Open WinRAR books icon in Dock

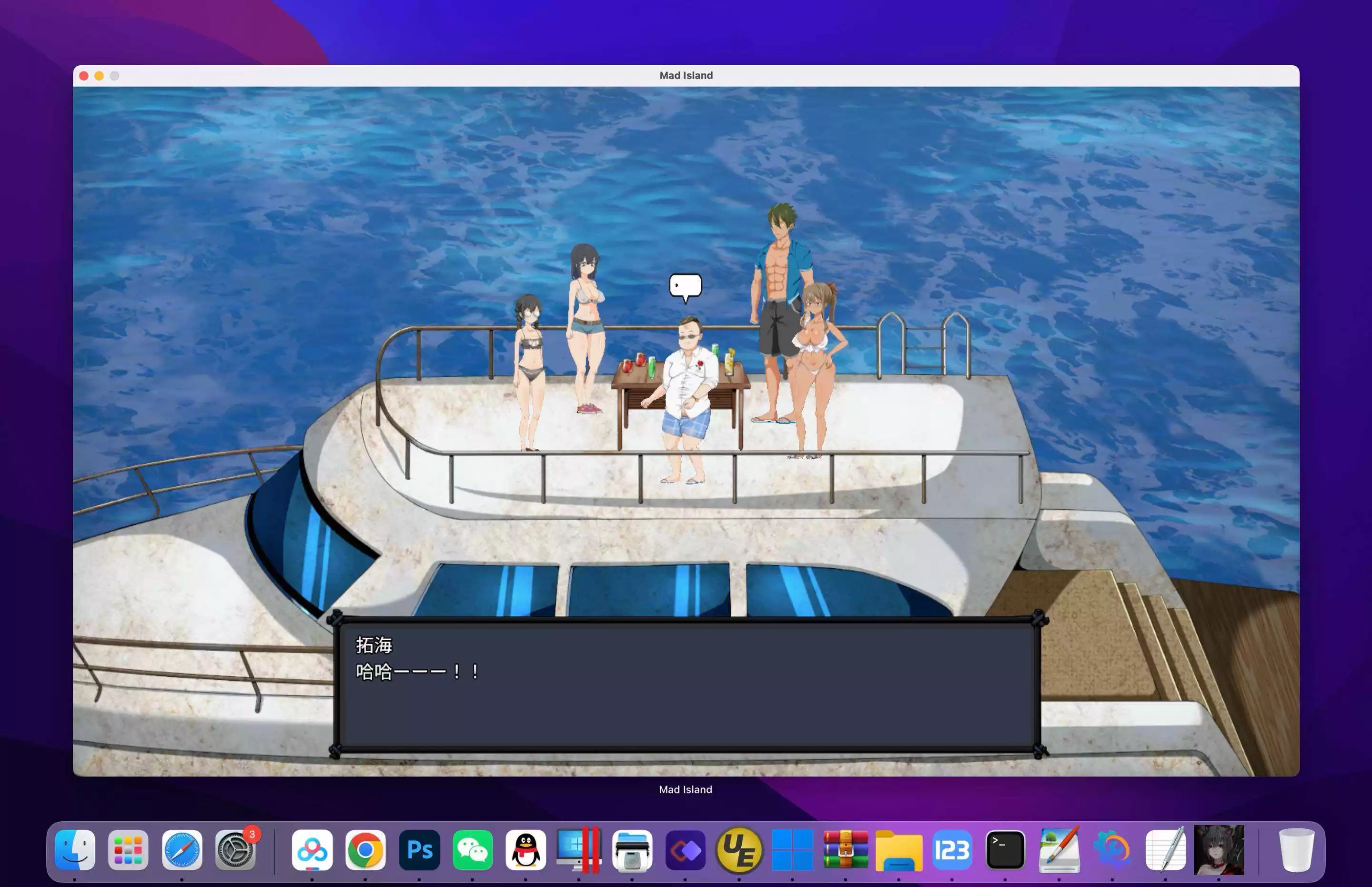click(x=846, y=850)
